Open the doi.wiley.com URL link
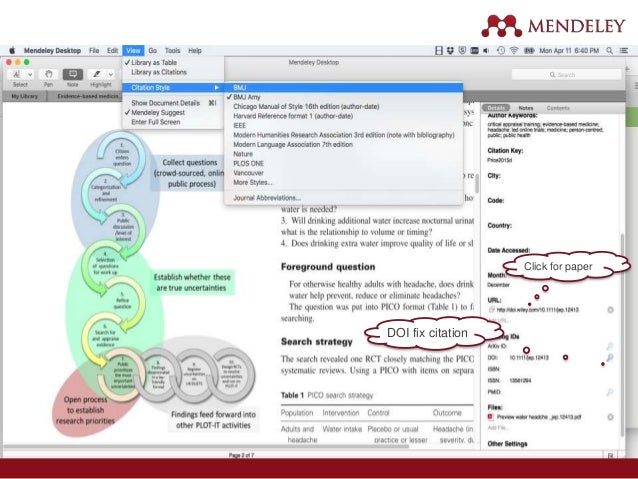 (537, 310)
